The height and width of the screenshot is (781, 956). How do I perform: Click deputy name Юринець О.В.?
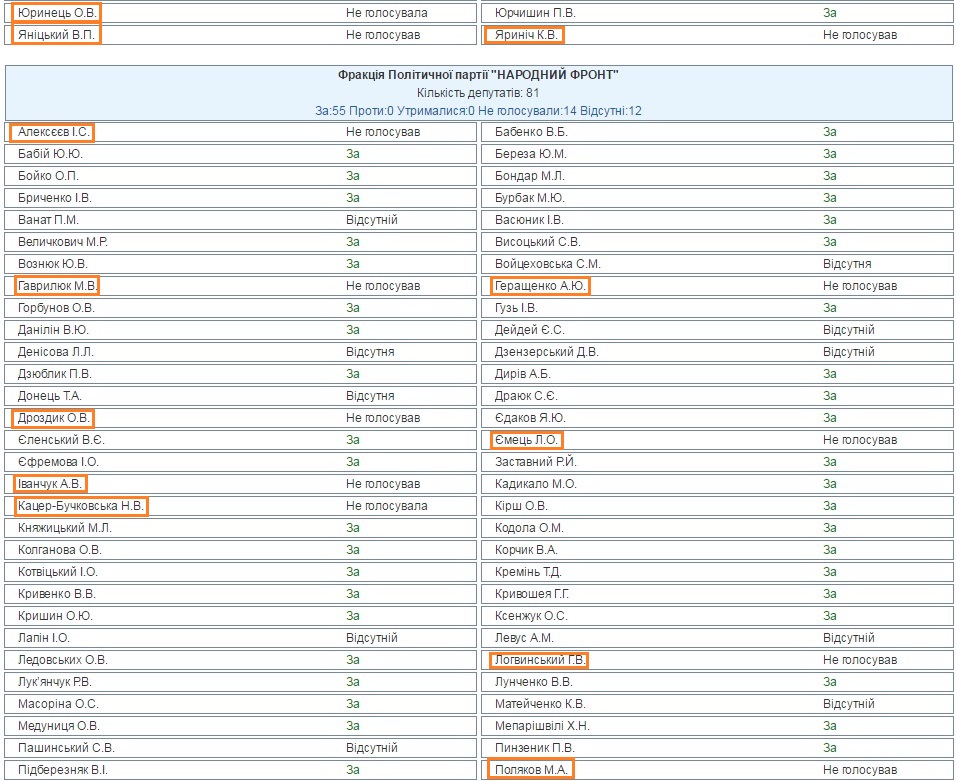57,13
